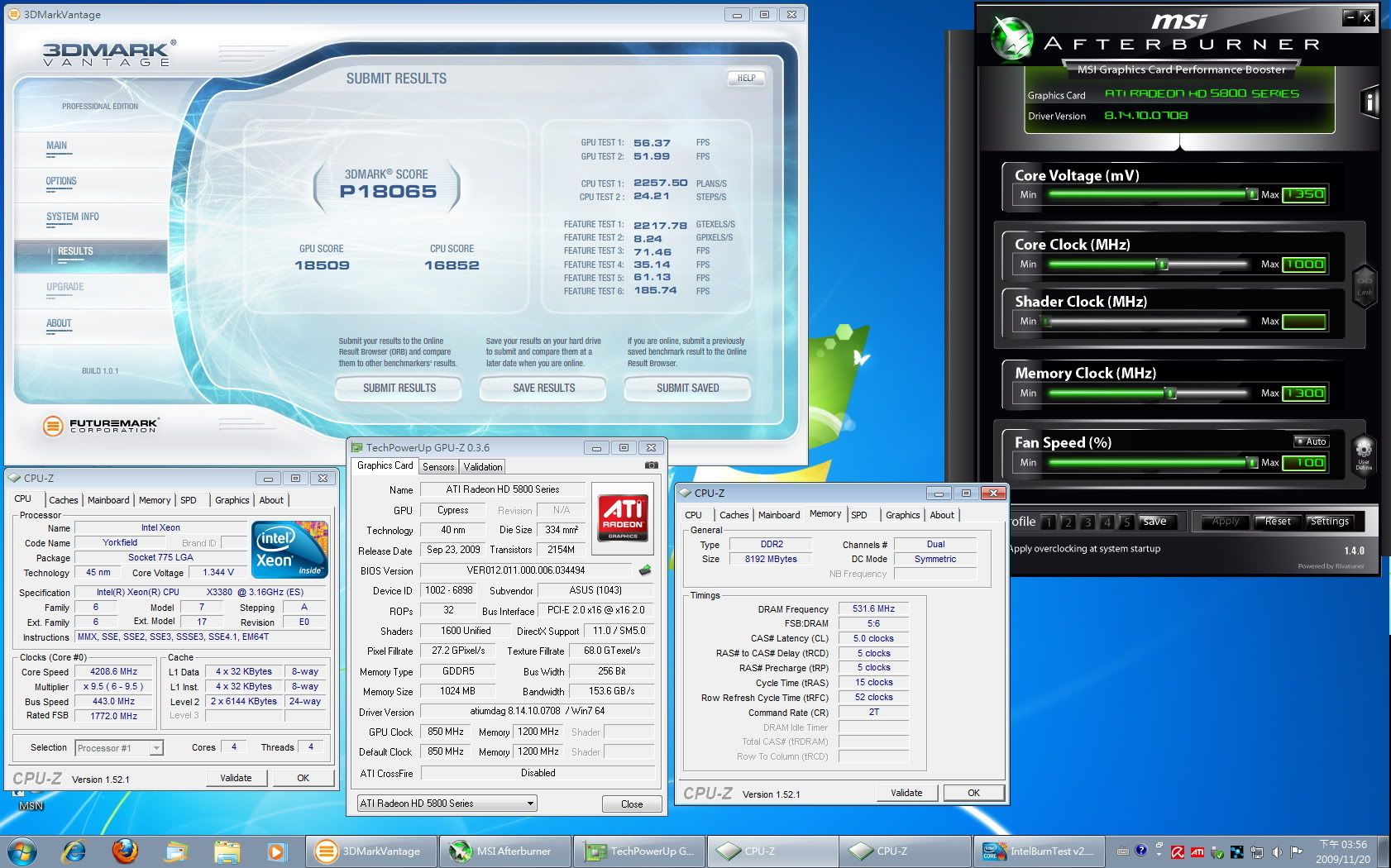Click the blue help question mark tray icon
Image resolution: width=1391 pixels, height=868 pixels.
(1141, 850)
